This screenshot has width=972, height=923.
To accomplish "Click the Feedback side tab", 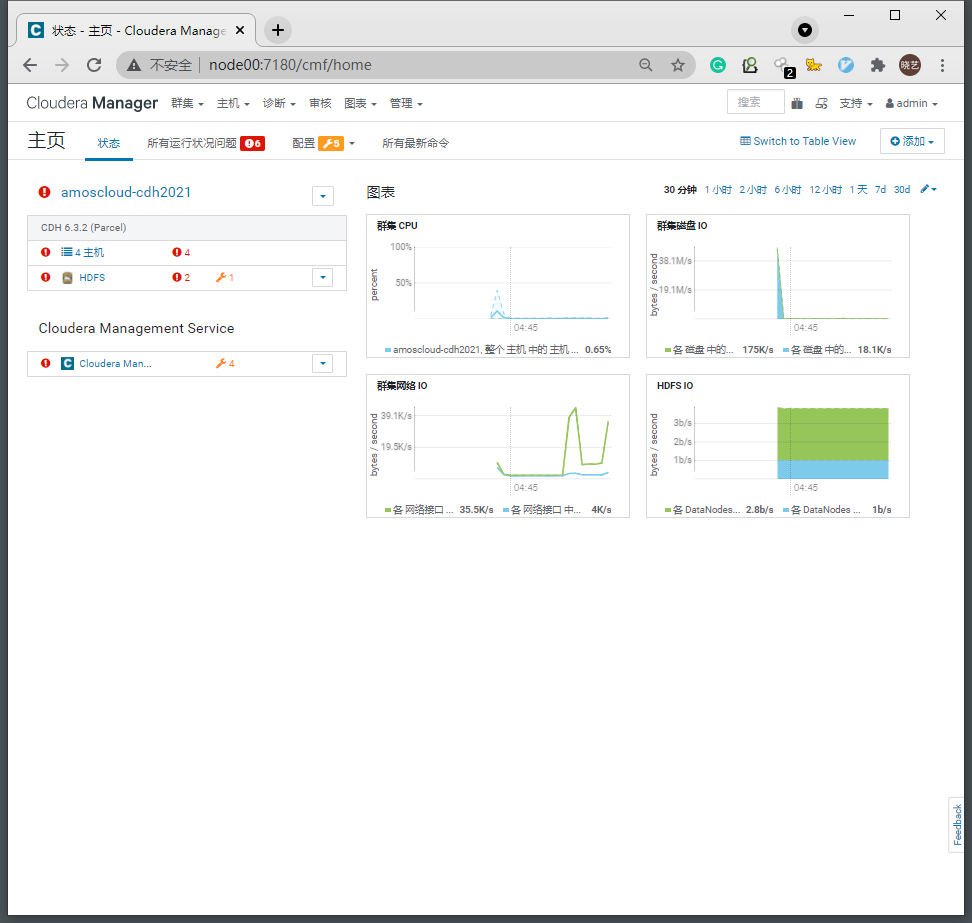I will (957, 825).
